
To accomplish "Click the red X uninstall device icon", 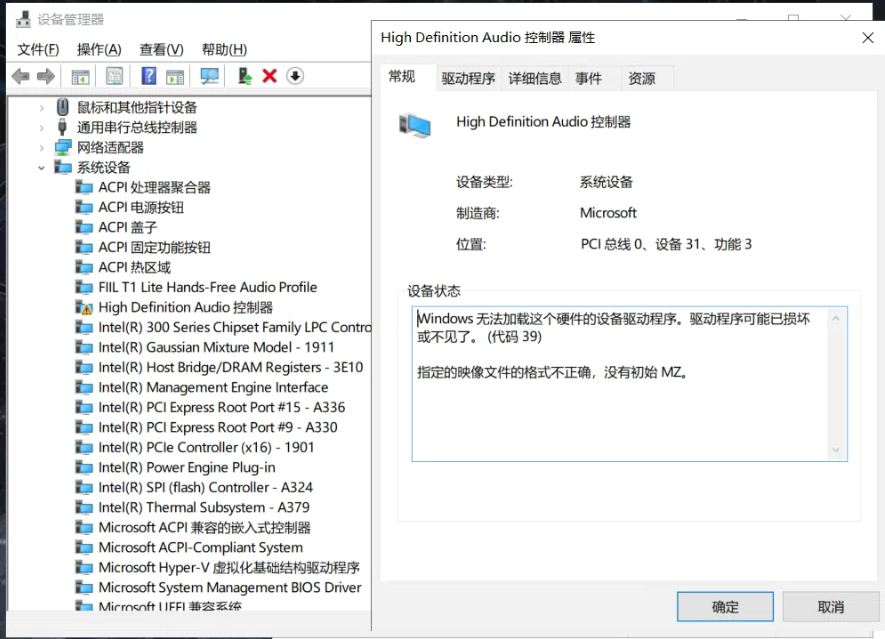I will [270, 76].
